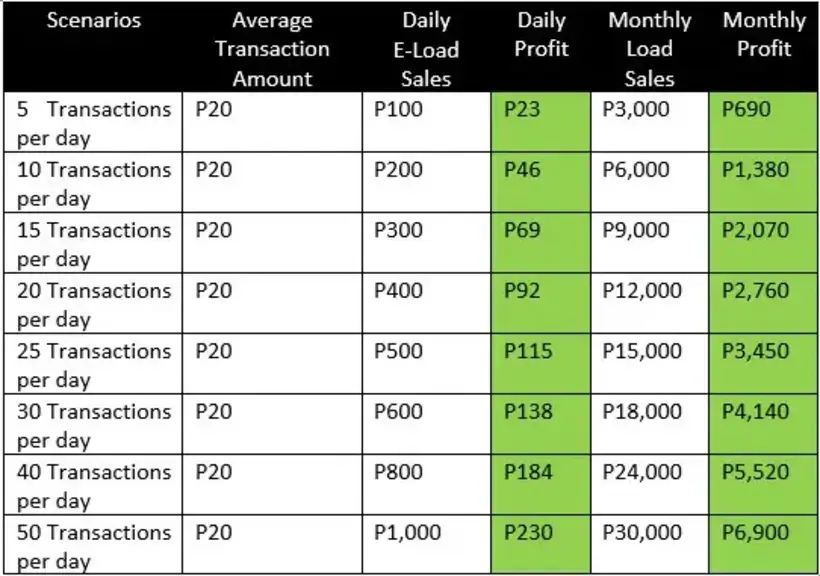Click the Monthly Load Sales header
This screenshot has width=820, height=576.
650,49
